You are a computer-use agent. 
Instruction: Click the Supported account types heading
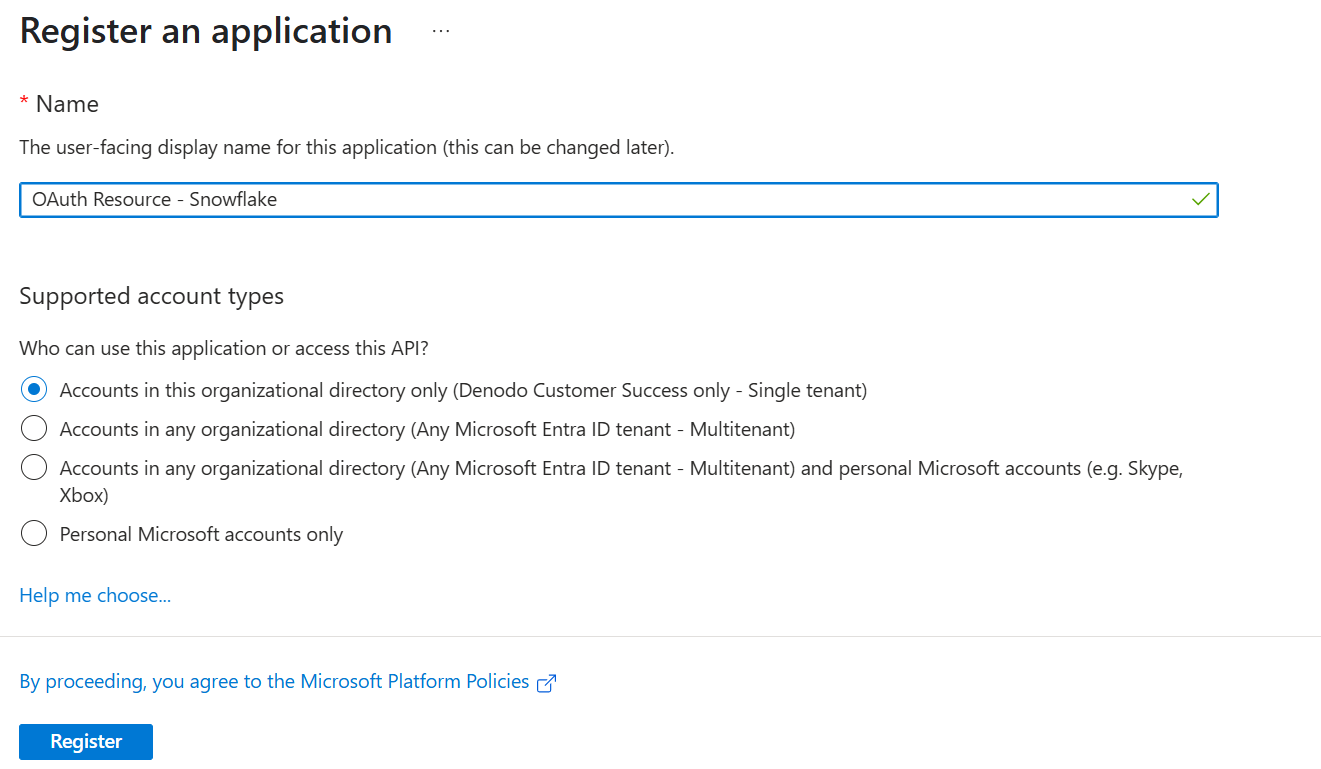(x=152, y=296)
